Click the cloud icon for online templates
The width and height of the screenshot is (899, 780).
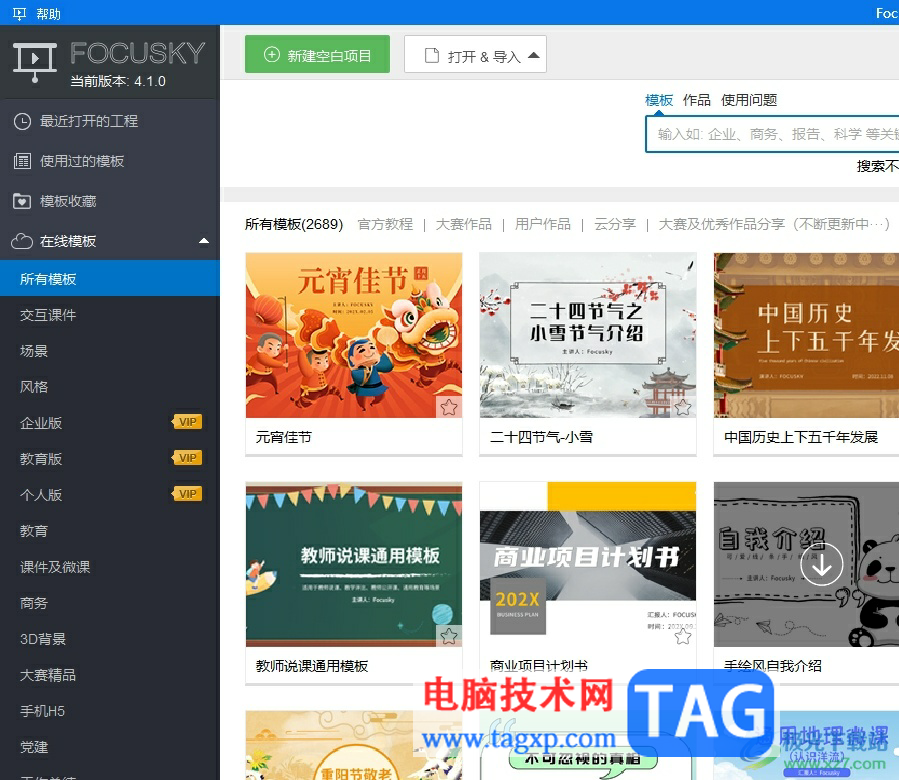[x=22, y=241]
